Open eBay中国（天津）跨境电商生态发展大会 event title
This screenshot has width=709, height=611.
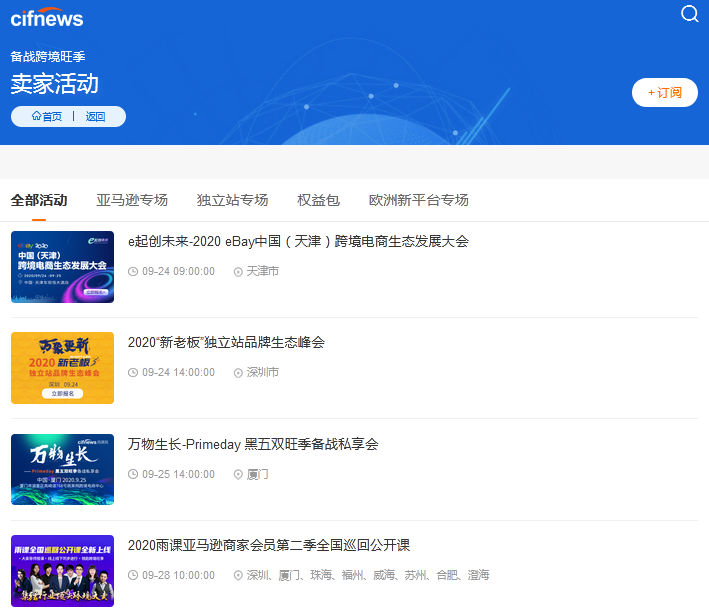(298, 242)
